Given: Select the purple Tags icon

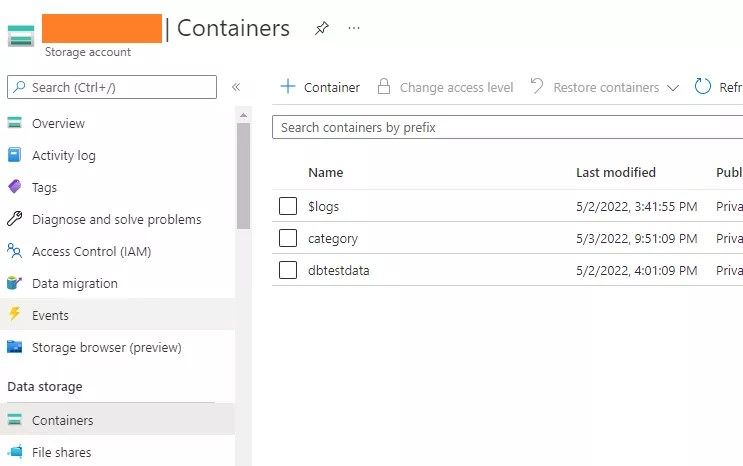Looking at the screenshot, I should click(x=14, y=187).
